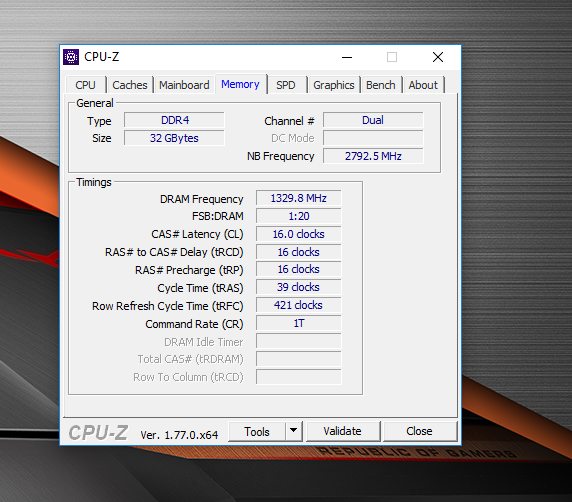Open the CPU tab
Screen dimensions: 572x502
tap(85, 85)
